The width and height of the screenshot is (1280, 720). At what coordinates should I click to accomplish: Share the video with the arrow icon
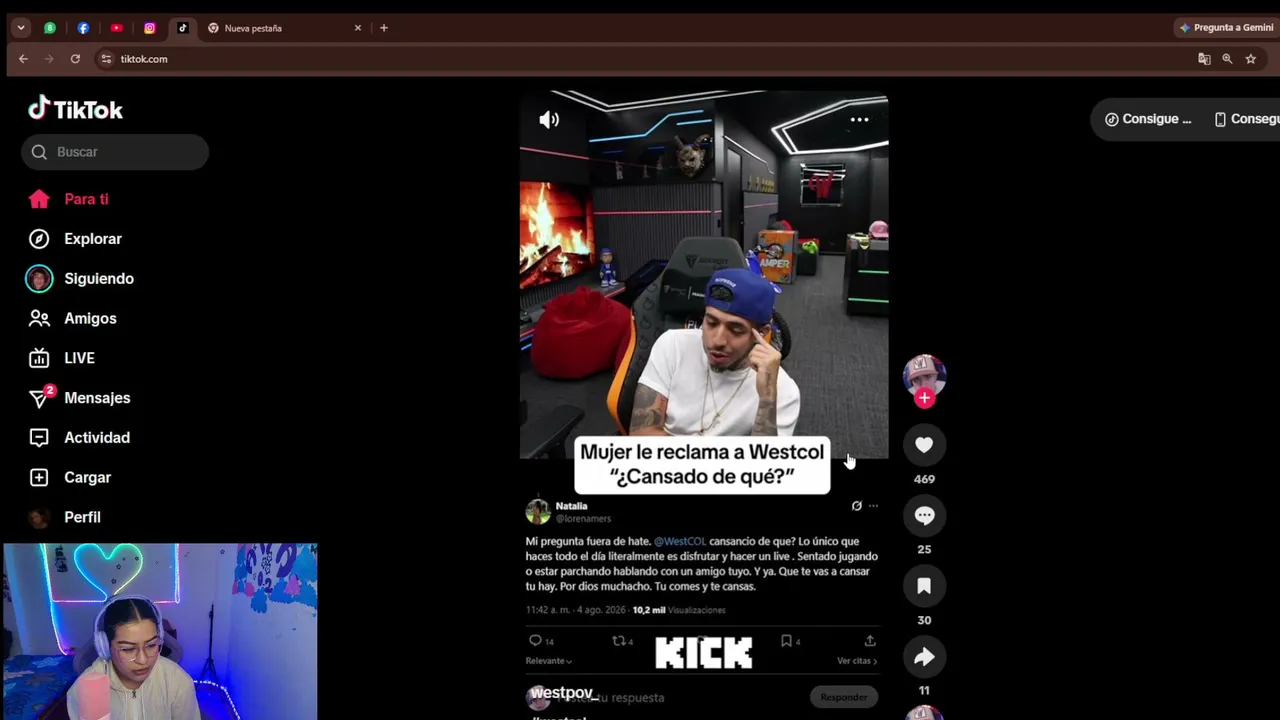pos(924,657)
